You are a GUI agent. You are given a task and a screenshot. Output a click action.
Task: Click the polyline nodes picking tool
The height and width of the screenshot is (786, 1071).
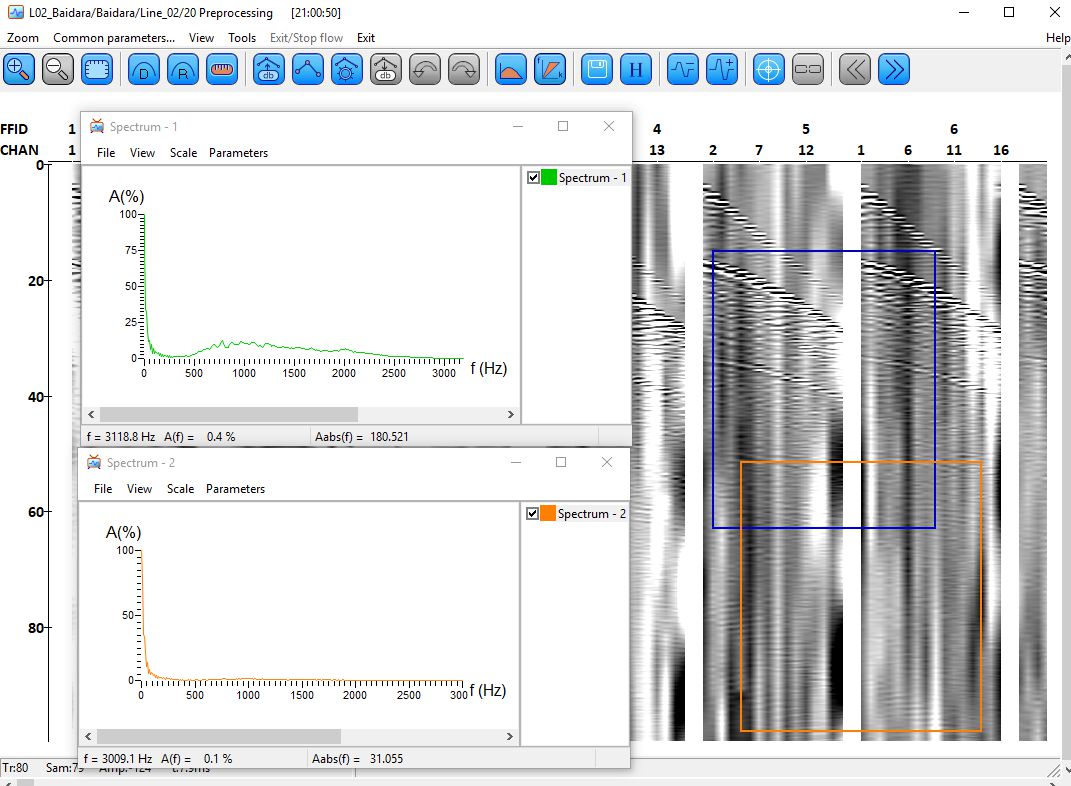click(x=308, y=69)
